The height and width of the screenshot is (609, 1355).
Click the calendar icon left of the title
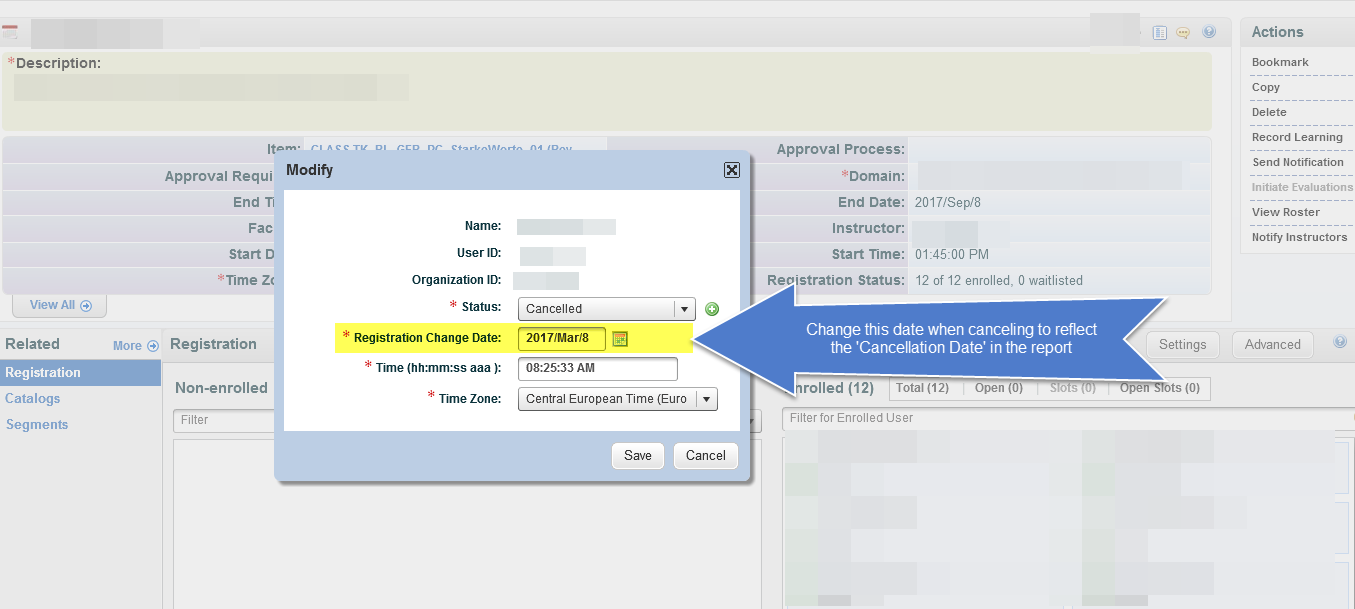coord(10,33)
